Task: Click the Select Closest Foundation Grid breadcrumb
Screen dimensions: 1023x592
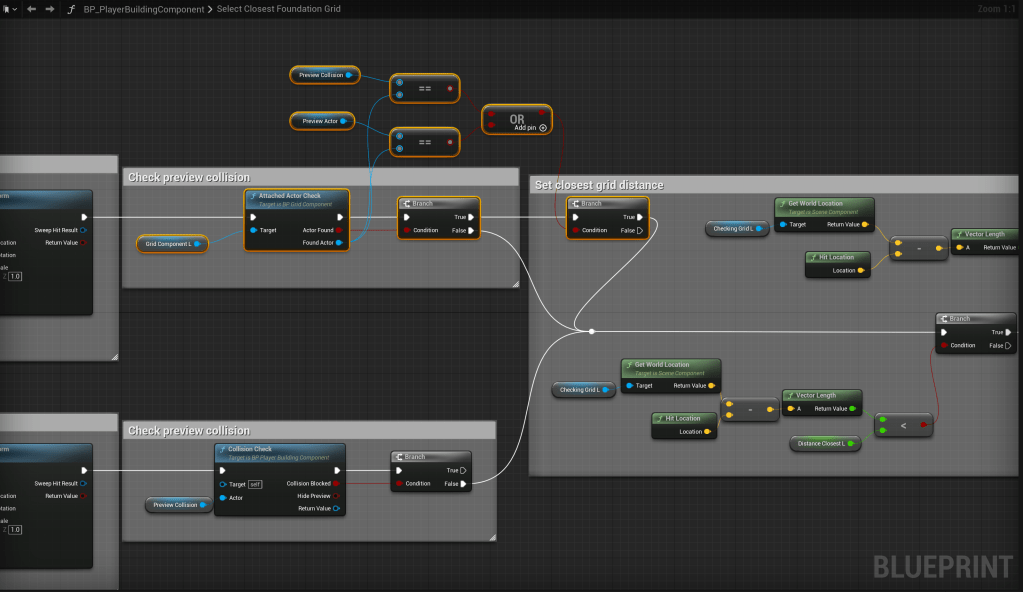Action: coord(278,9)
